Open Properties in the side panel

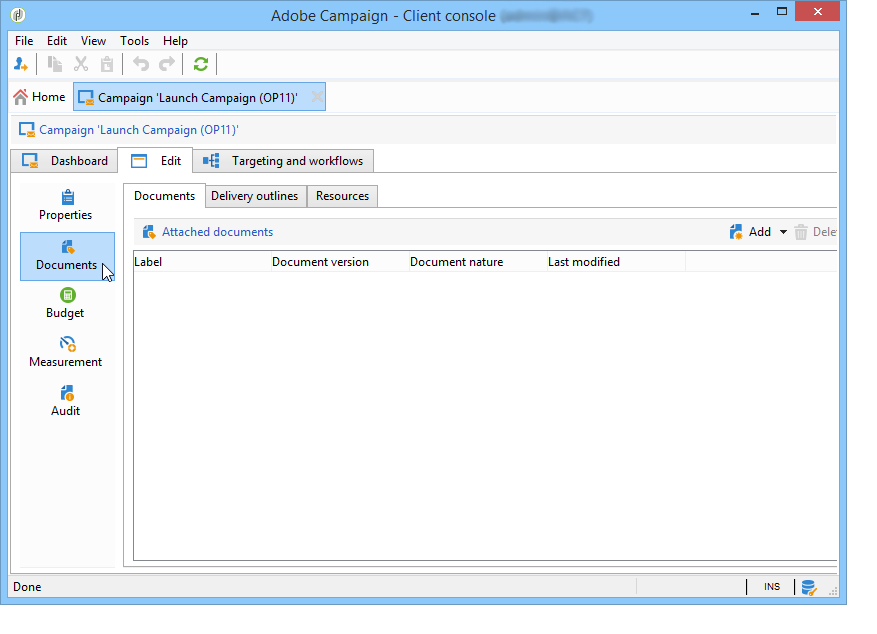click(66, 206)
